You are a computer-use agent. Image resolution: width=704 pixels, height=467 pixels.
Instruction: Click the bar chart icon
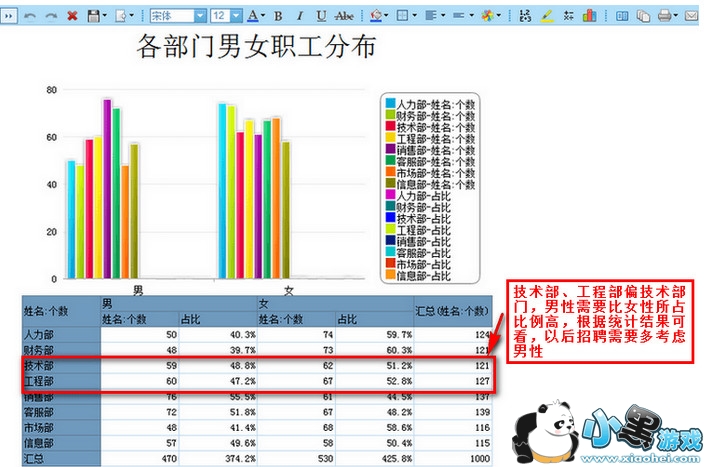click(x=590, y=16)
